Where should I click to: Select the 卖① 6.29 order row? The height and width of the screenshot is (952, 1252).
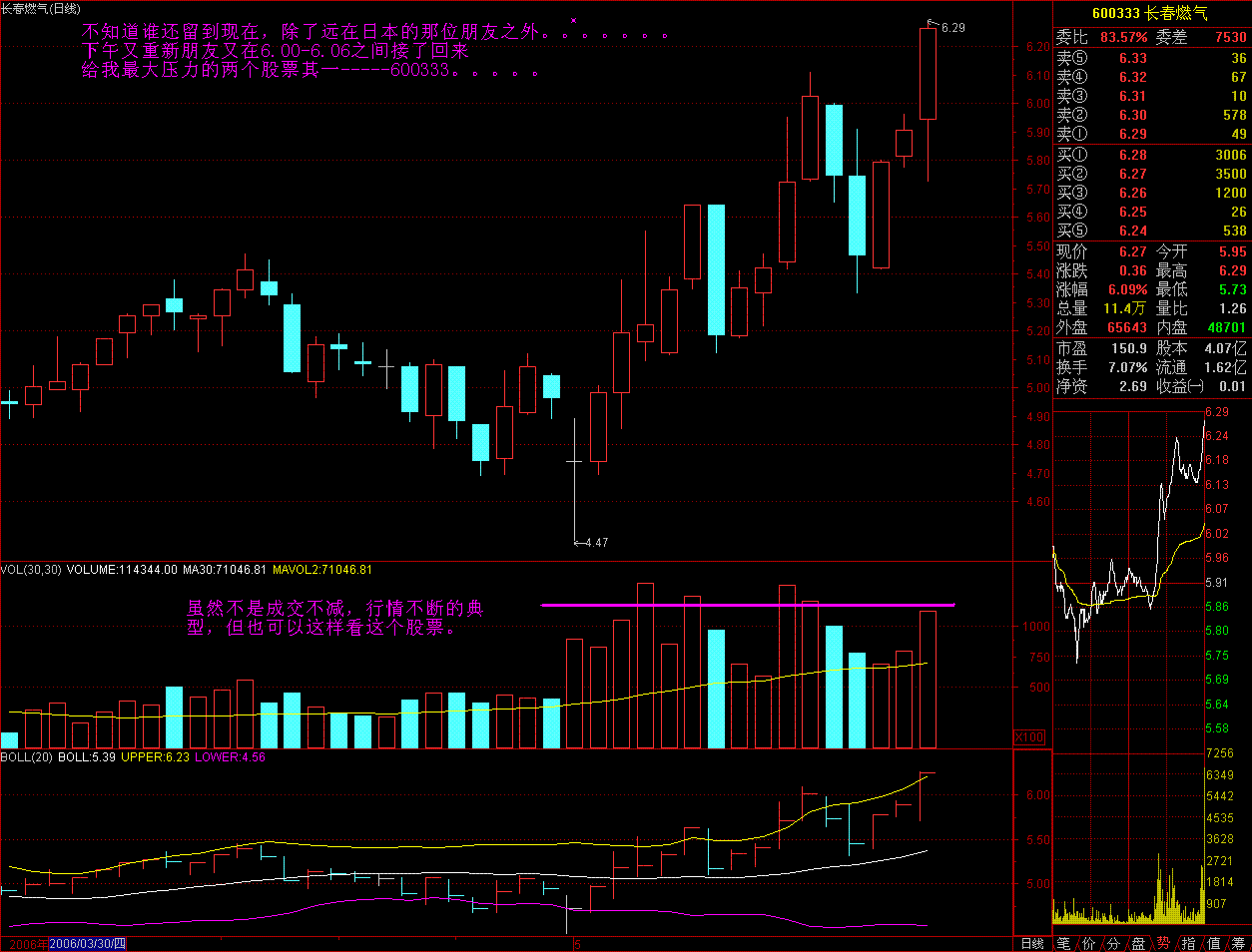tap(1152, 134)
